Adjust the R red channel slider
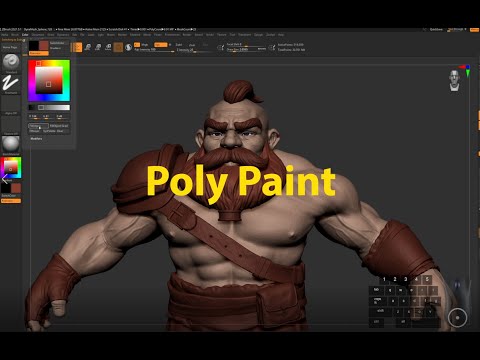The width and height of the screenshot is (480, 360). coord(35,117)
